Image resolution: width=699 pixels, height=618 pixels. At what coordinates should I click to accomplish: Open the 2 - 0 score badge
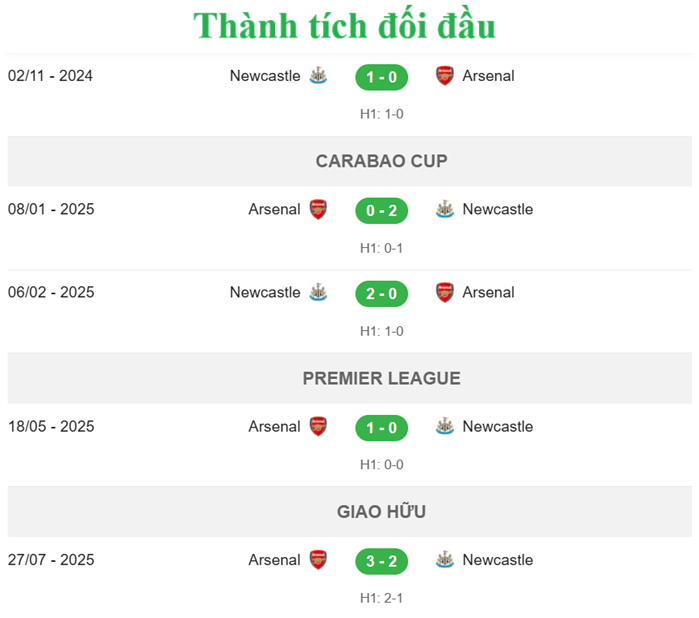pos(381,294)
